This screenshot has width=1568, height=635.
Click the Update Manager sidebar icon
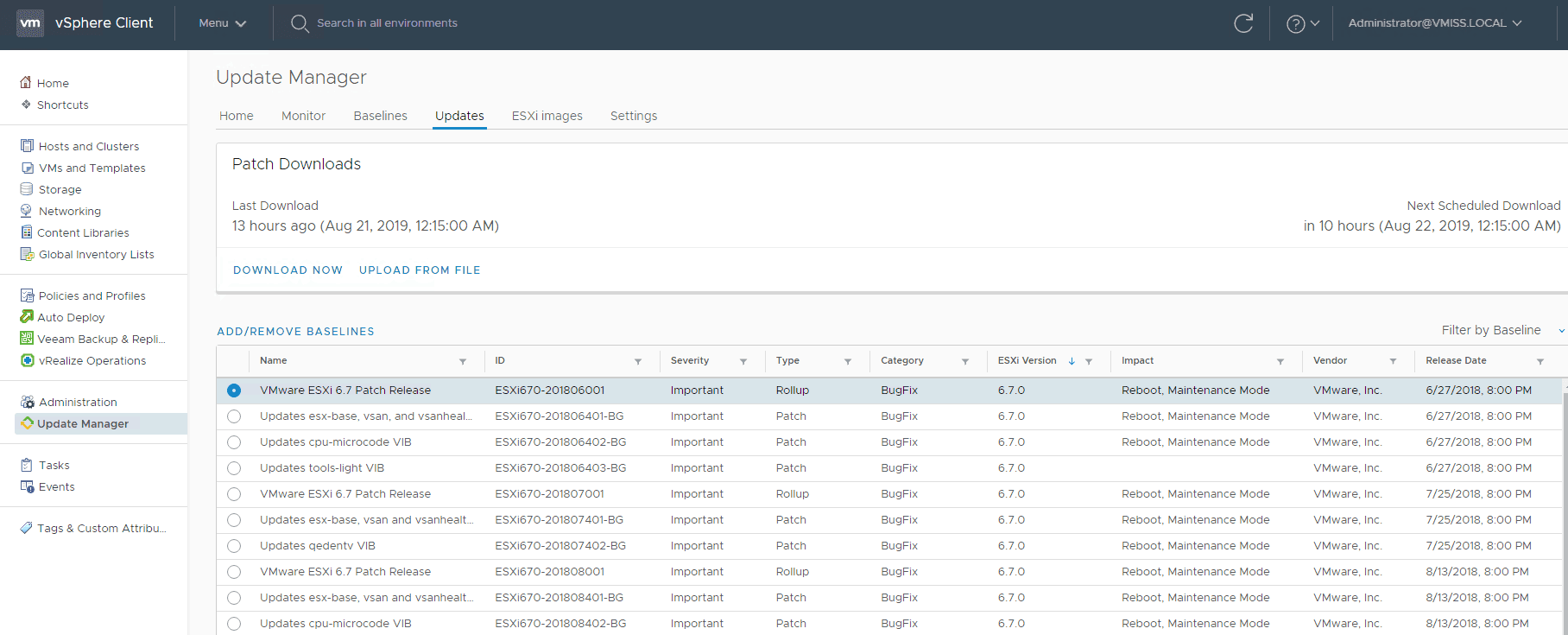pyautogui.click(x=27, y=423)
